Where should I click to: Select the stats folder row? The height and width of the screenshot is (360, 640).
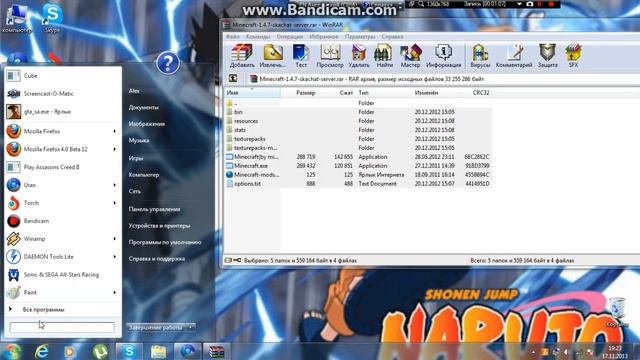click(358, 130)
